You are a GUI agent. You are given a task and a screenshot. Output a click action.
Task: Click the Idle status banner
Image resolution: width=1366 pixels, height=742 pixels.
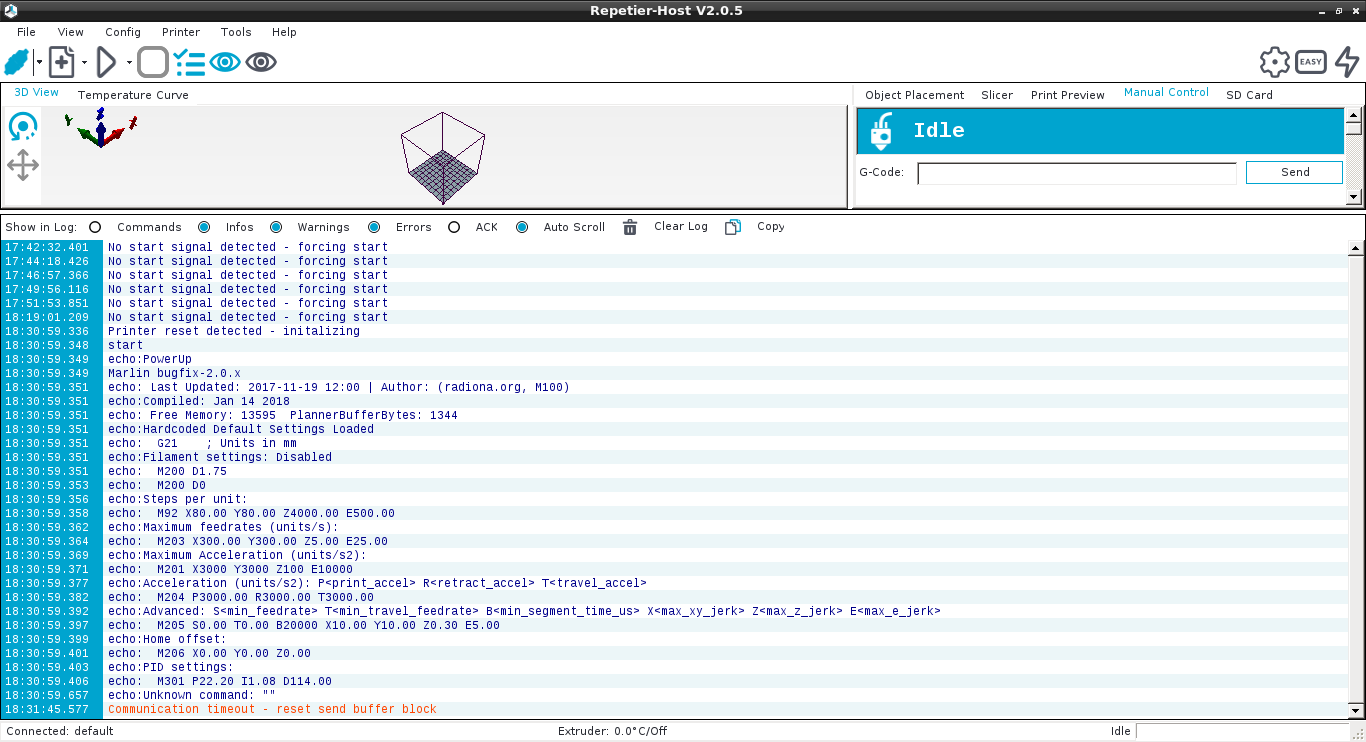tap(1100, 131)
